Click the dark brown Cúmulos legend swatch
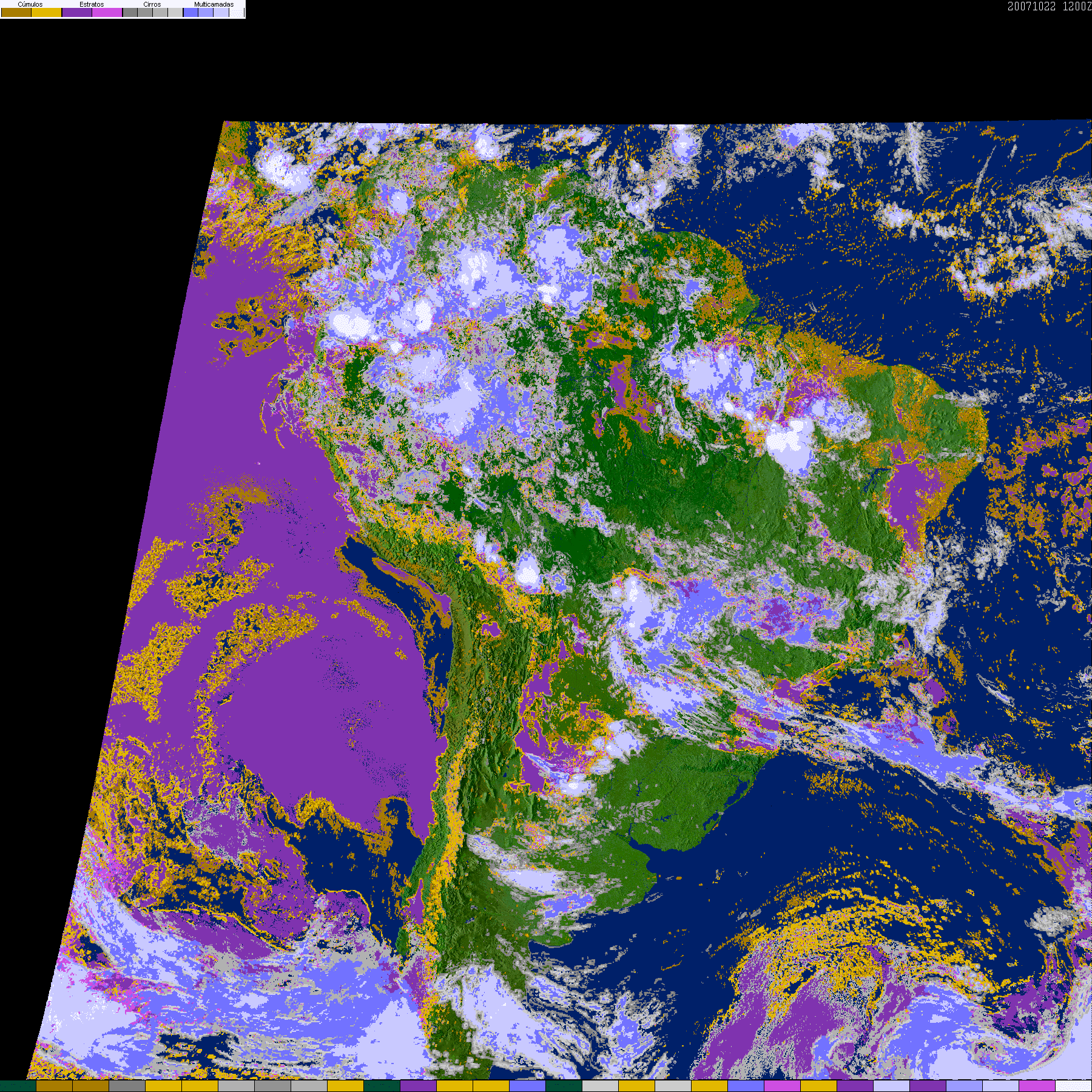Viewport: 1092px width, 1092px height. pyautogui.click(x=16, y=12)
